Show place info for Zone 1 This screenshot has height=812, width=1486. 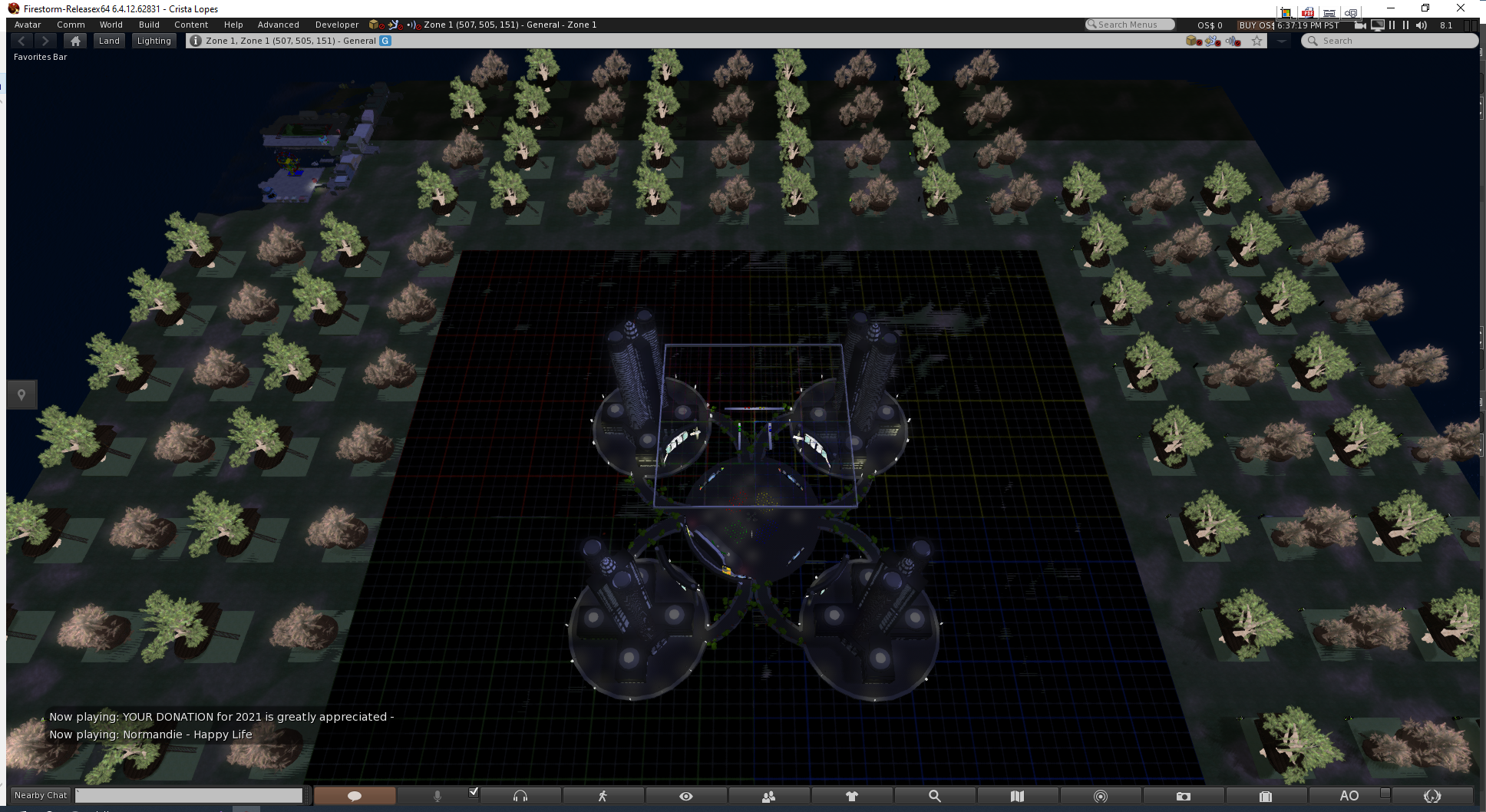196,41
